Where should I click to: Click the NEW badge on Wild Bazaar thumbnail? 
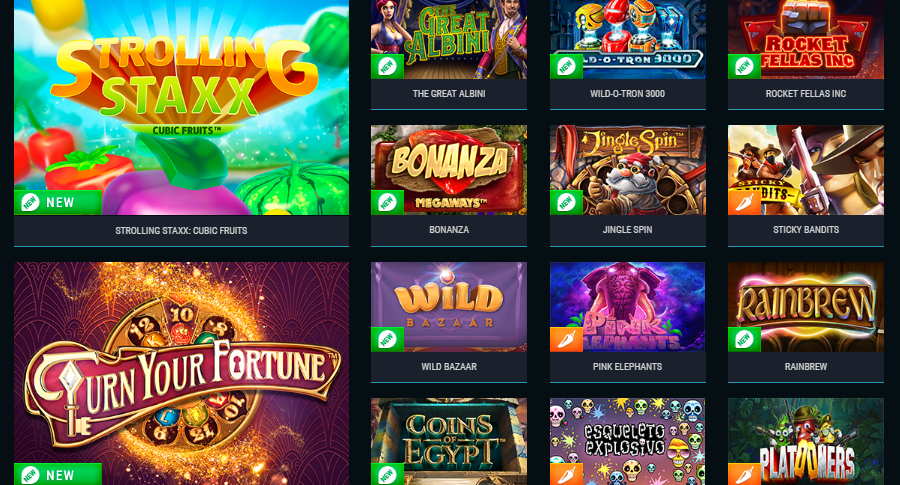[387, 339]
